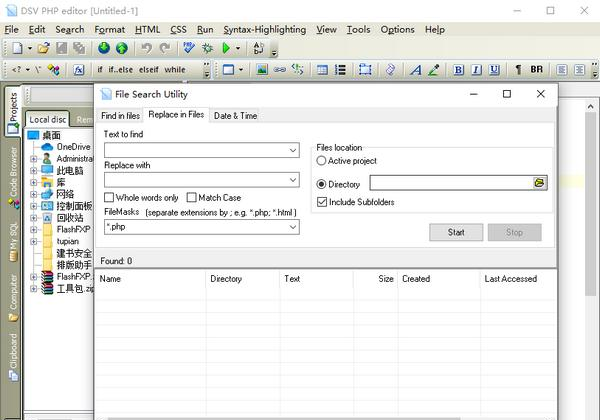The height and width of the screenshot is (420, 600).
Task: Click the Redo arrow icon
Action: (x=165, y=48)
